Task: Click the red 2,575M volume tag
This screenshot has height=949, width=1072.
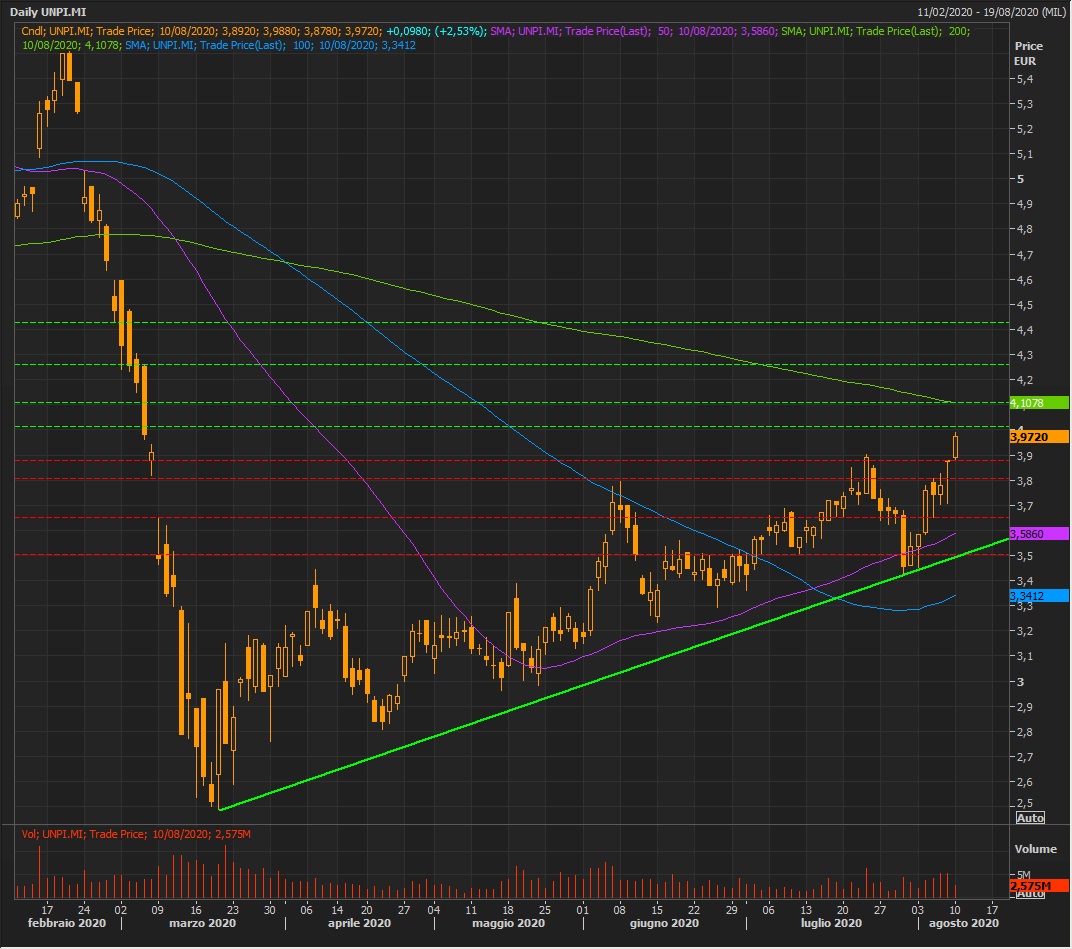Action: coord(1031,886)
